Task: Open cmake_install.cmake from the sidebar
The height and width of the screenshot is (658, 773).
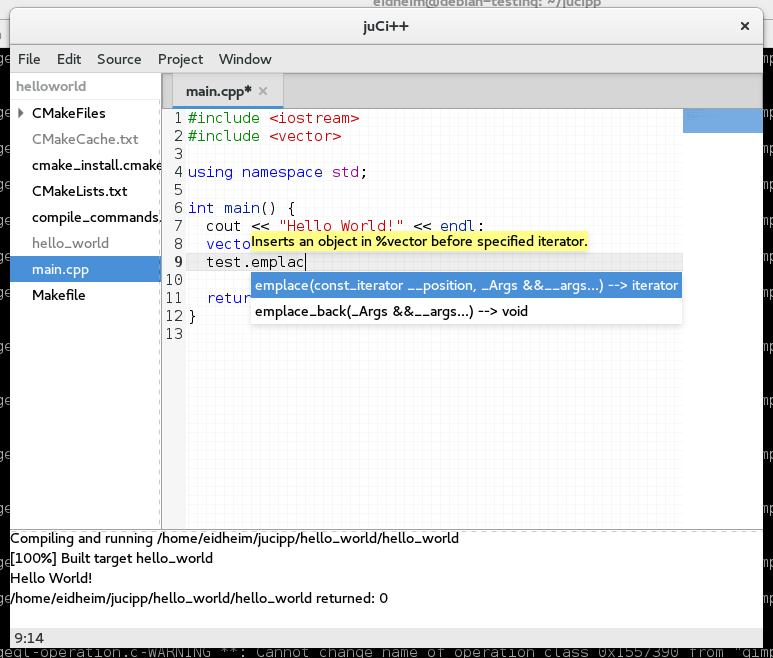Action: pyautogui.click(x=96, y=165)
